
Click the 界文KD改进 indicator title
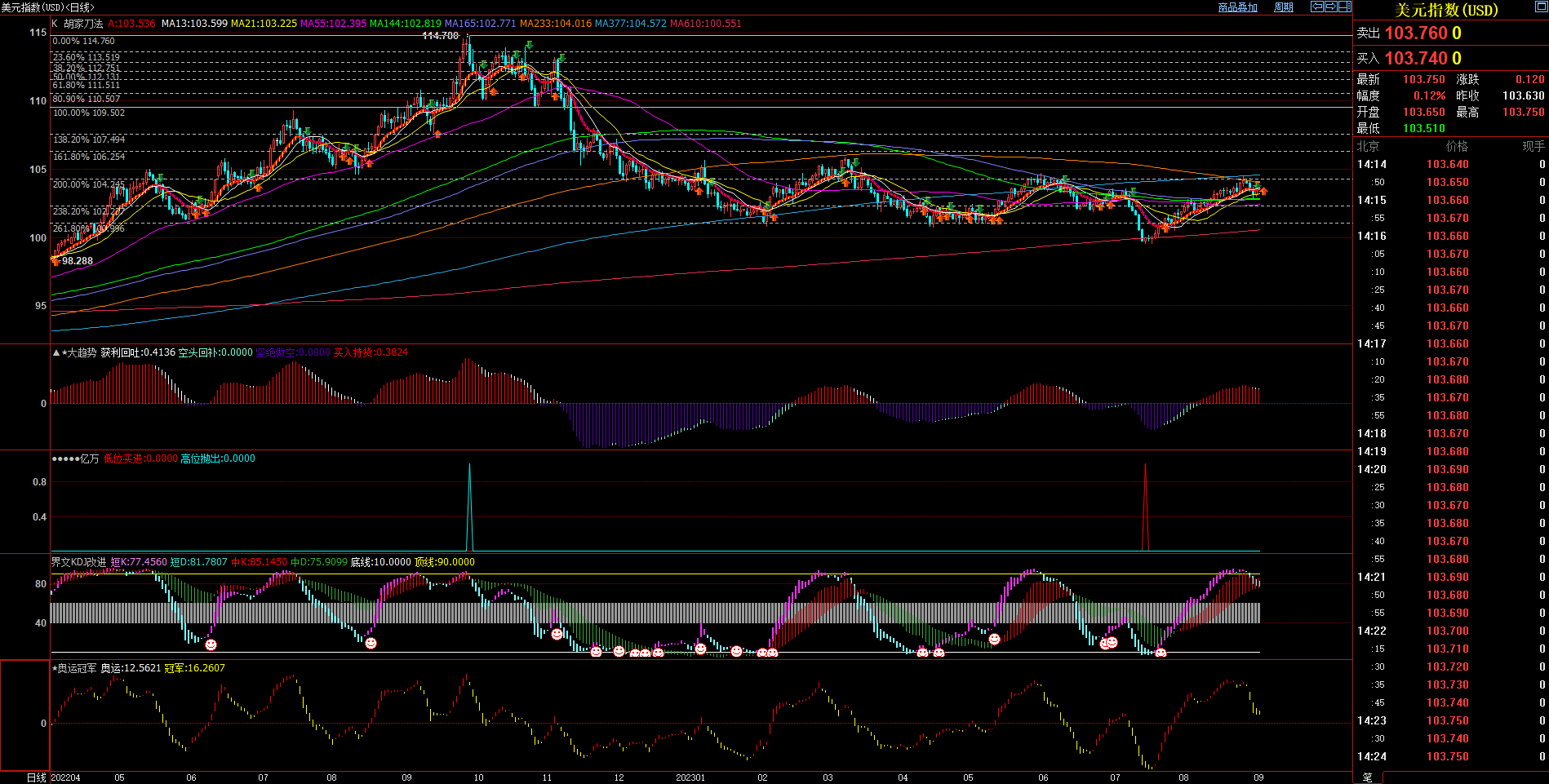click(x=78, y=562)
